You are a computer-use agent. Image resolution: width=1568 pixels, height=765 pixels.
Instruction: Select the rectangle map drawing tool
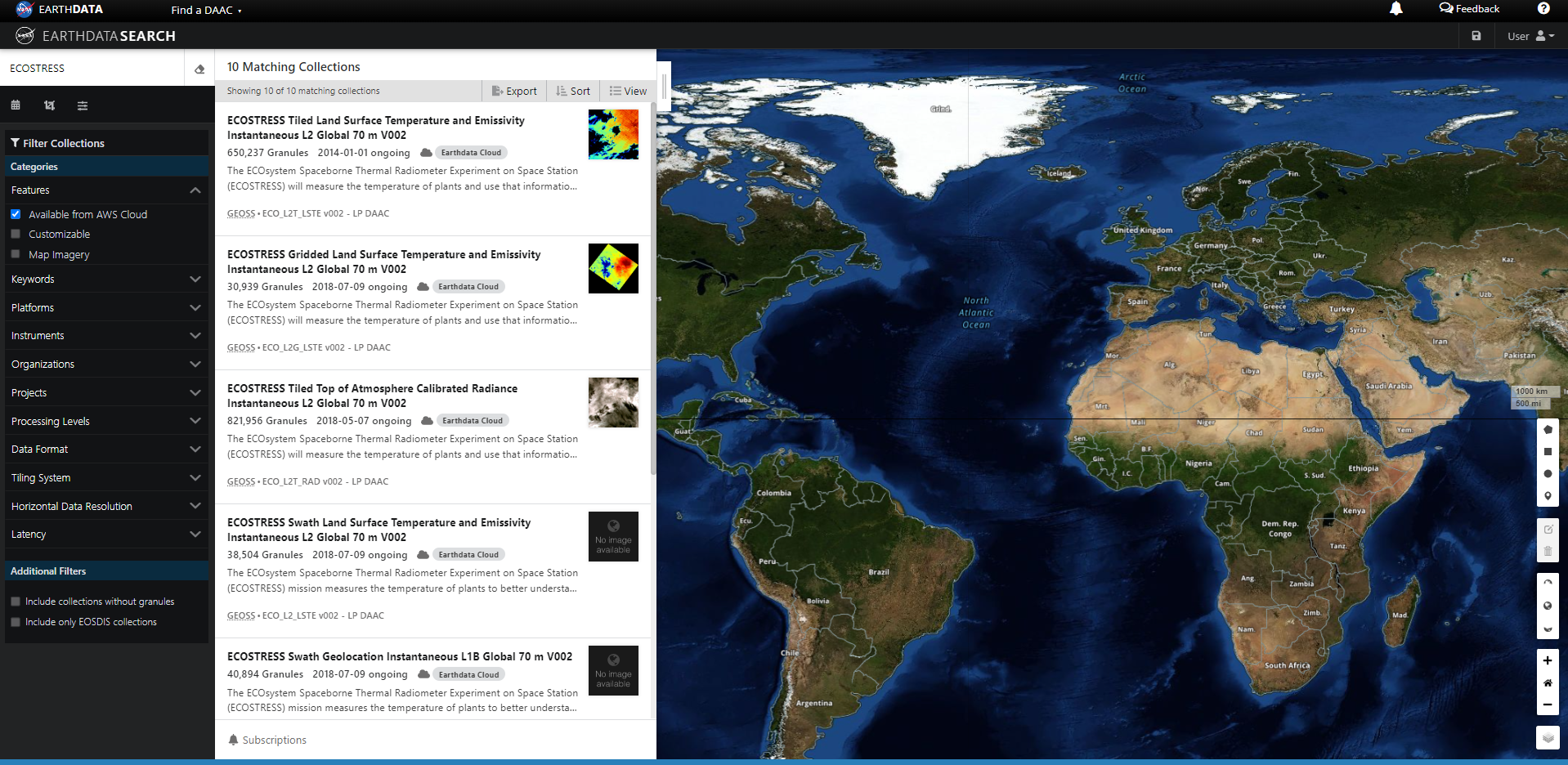1548,451
